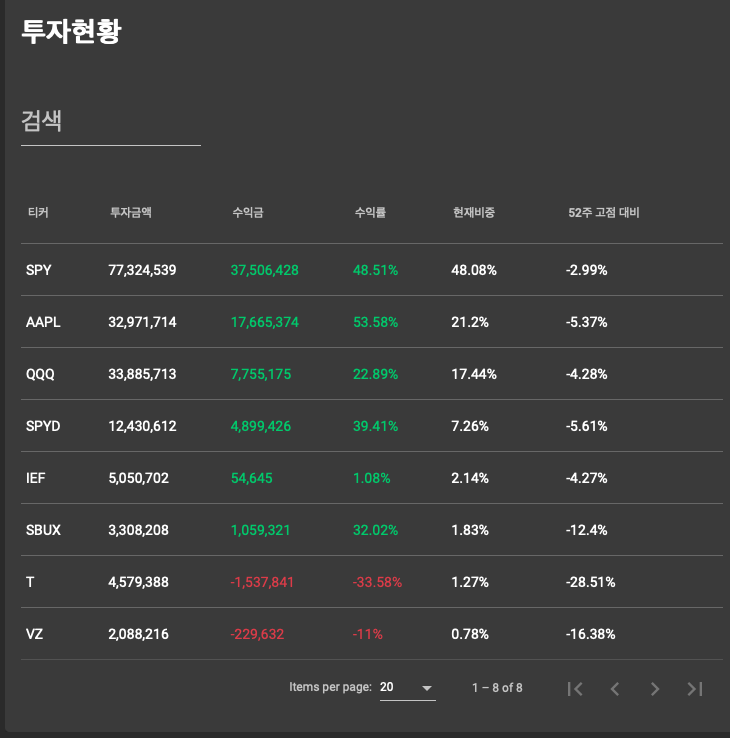Viewport: 730px width, 738px height.
Task: Sort by the 현재비중 column header
Action: coord(474,213)
